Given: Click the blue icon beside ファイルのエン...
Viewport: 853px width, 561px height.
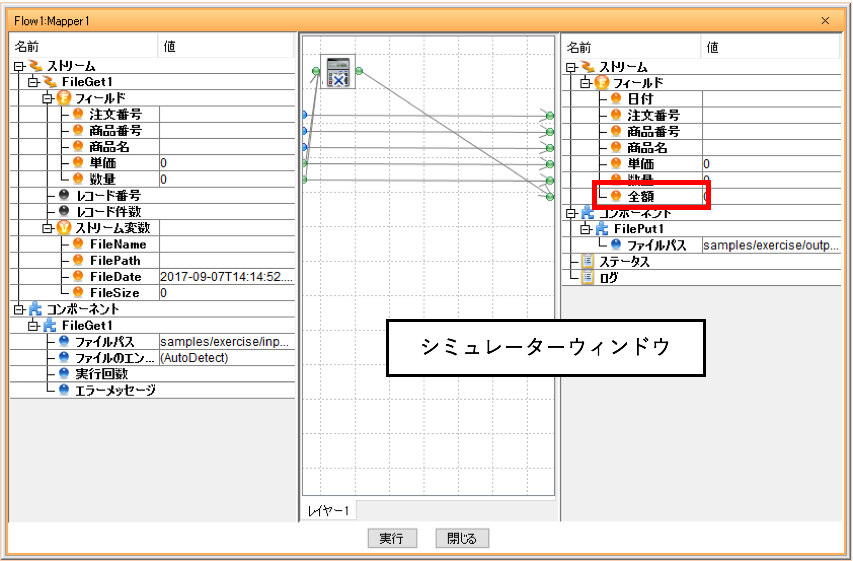Looking at the screenshot, I should click(64, 357).
